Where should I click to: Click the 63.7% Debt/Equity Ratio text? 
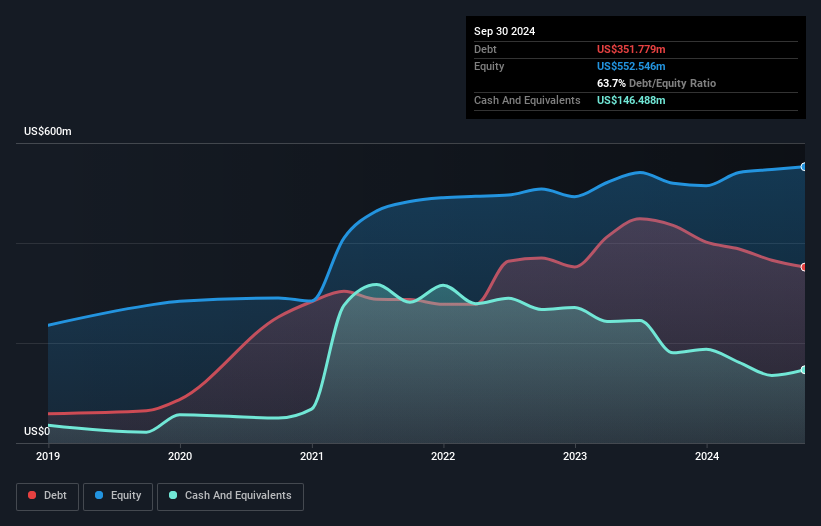point(656,83)
